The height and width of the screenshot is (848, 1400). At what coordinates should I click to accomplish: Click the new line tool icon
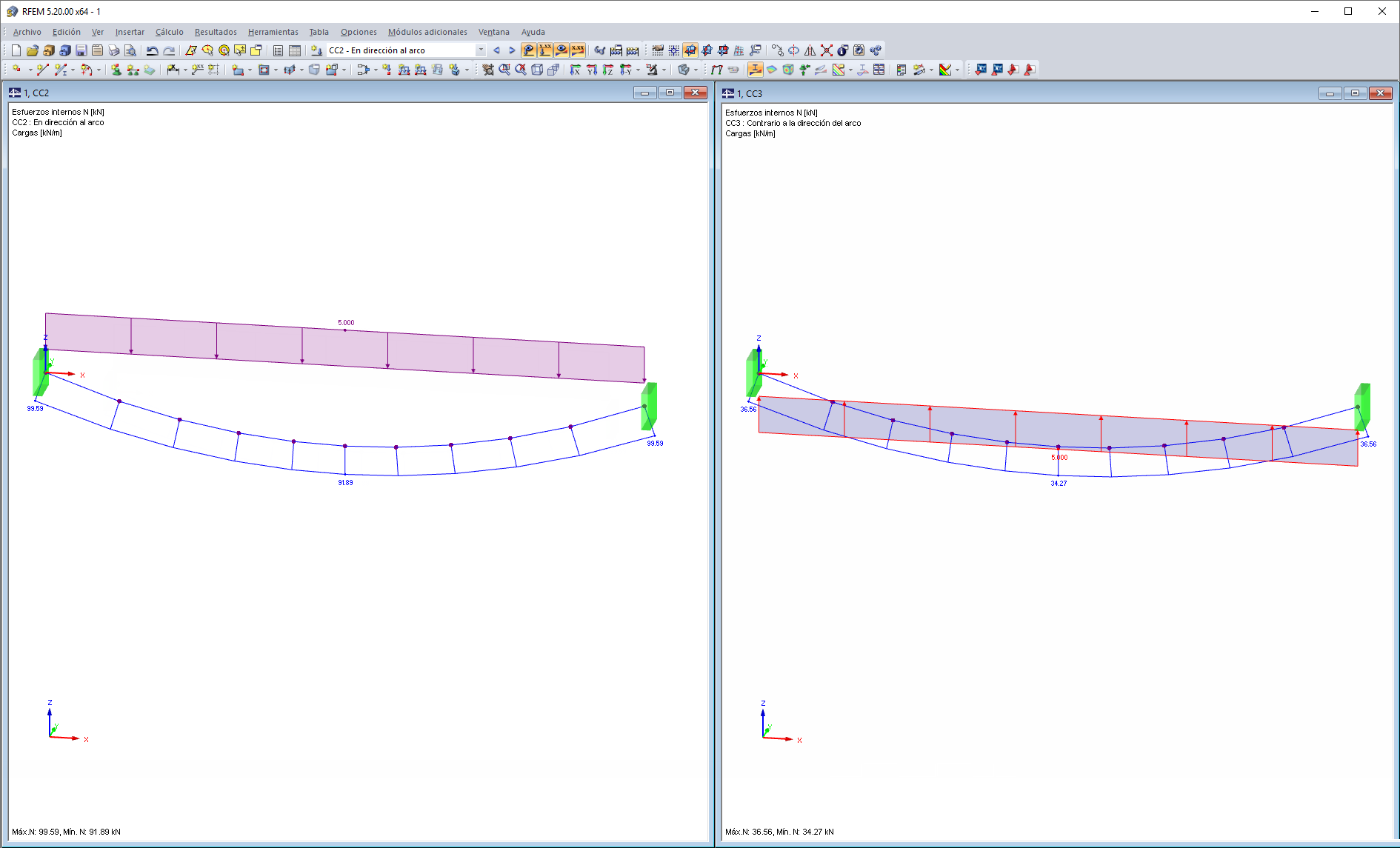click(x=42, y=70)
